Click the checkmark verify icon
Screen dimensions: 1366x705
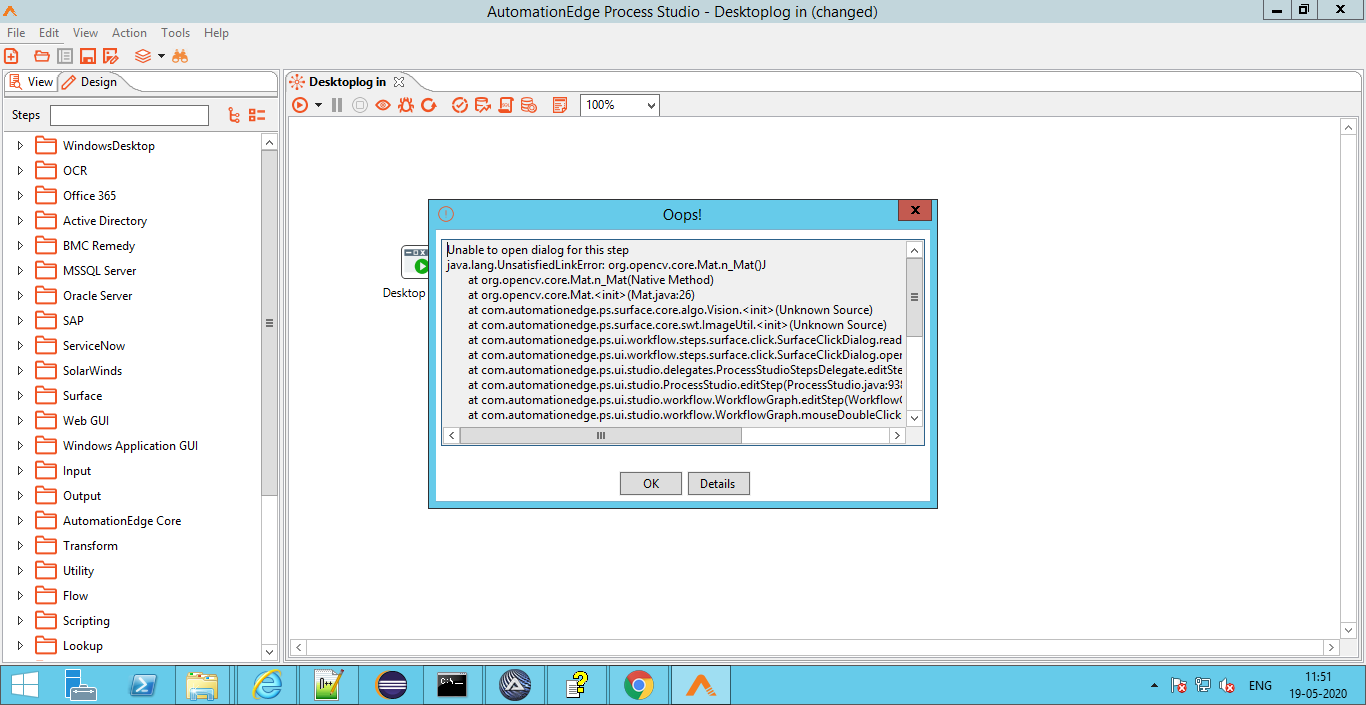pos(460,105)
